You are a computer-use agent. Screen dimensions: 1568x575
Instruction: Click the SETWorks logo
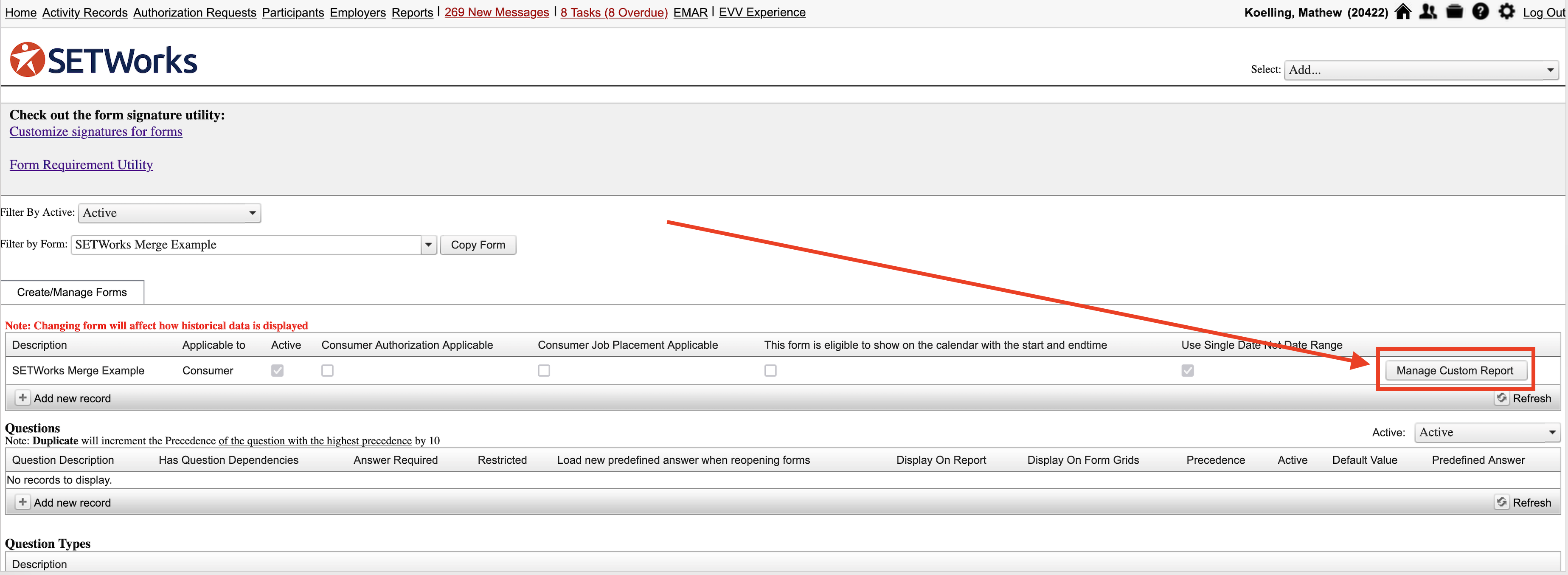pyautogui.click(x=104, y=60)
